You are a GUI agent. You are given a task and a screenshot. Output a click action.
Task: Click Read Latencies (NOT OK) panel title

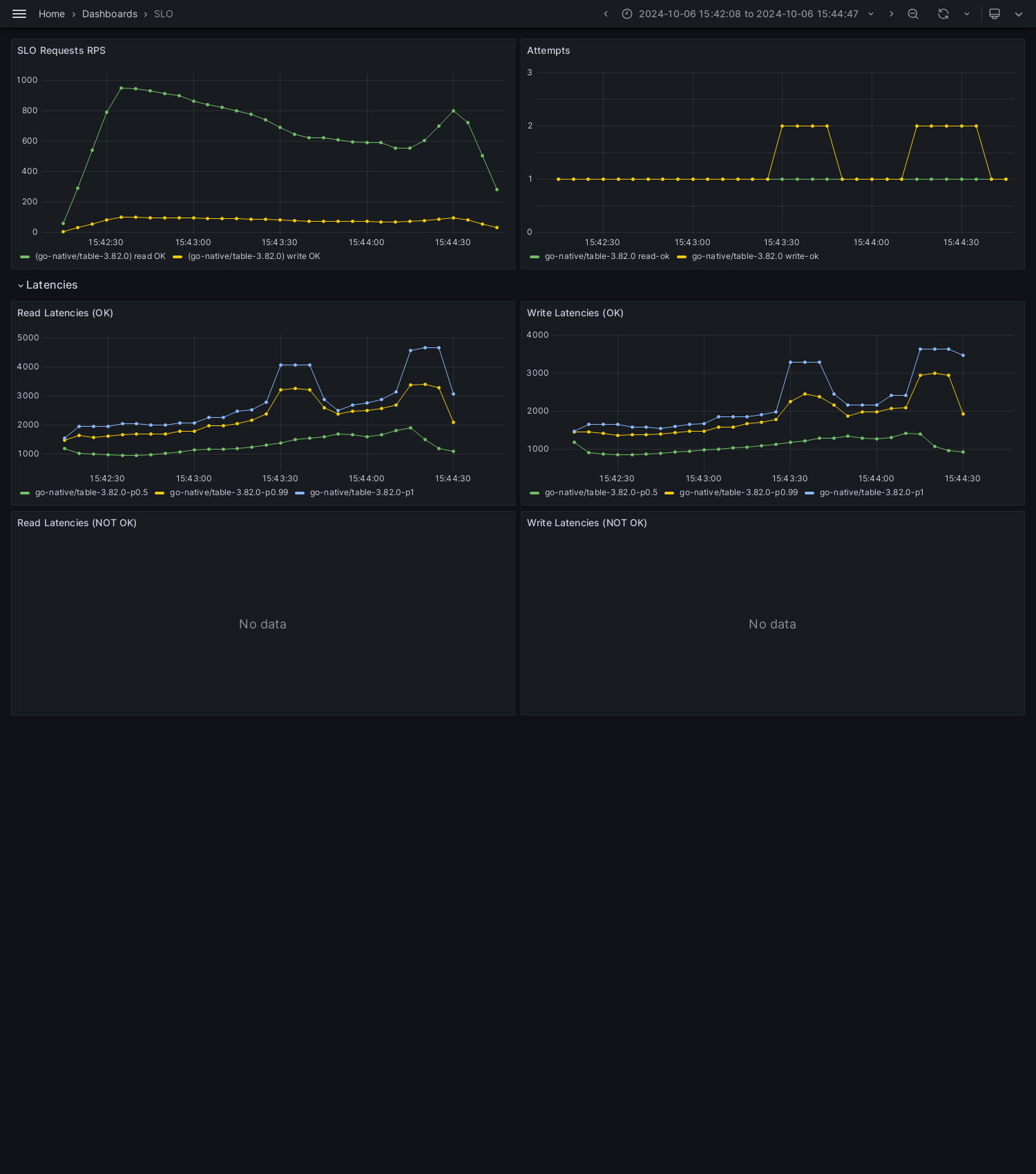(77, 523)
